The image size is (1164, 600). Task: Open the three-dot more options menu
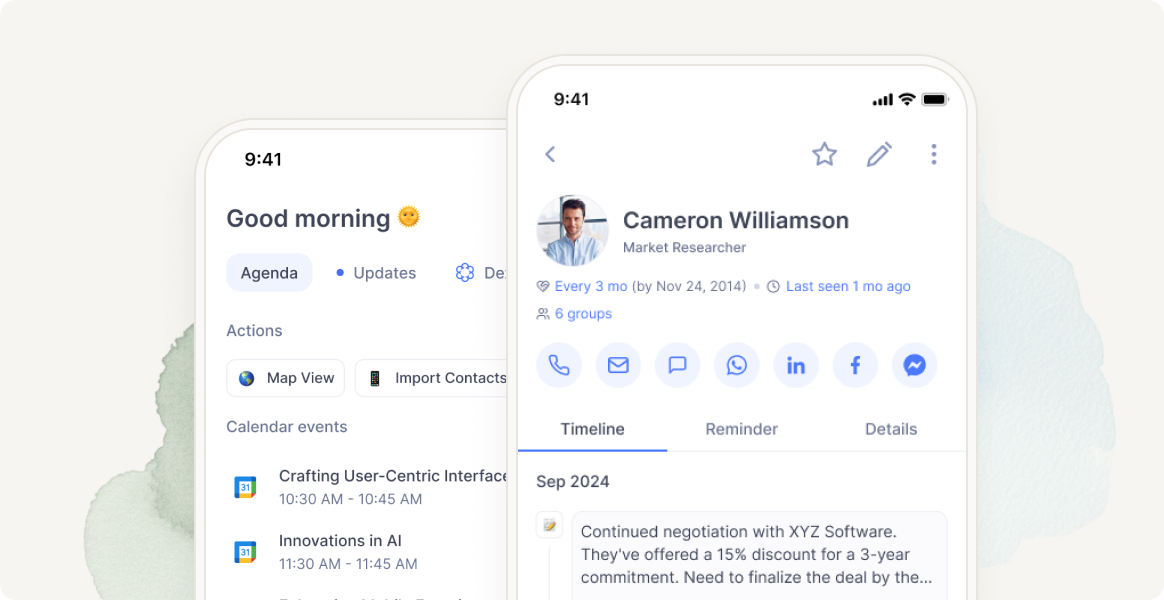coord(933,154)
